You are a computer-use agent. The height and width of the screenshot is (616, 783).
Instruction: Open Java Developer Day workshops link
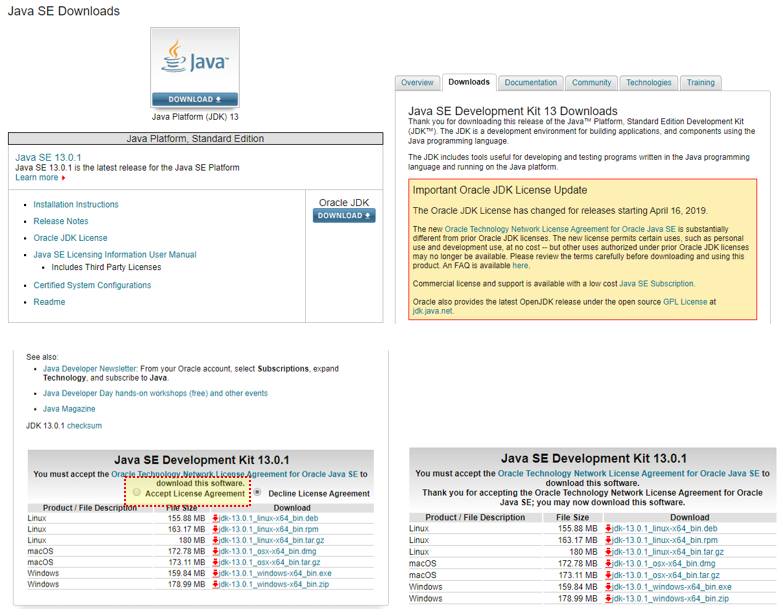point(155,393)
